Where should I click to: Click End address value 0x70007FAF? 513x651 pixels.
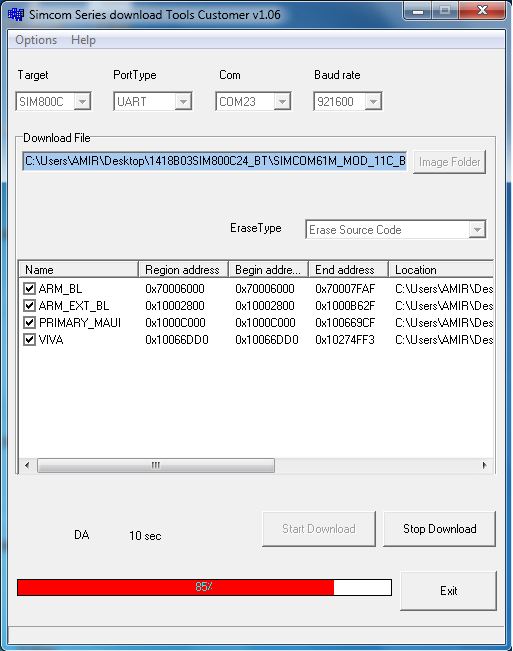tap(345, 289)
